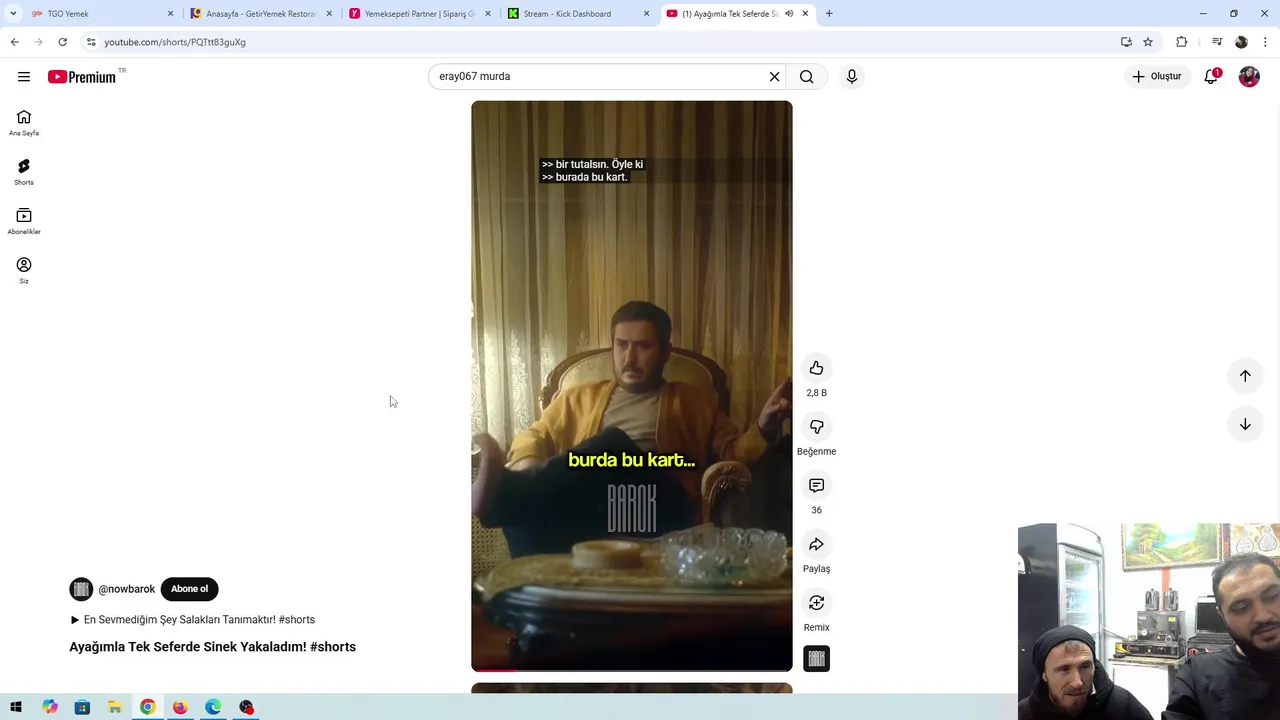Switch to the TGO Yemek tab
Image resolution: width=1280 pixels, height=720 pixels.
100,14
